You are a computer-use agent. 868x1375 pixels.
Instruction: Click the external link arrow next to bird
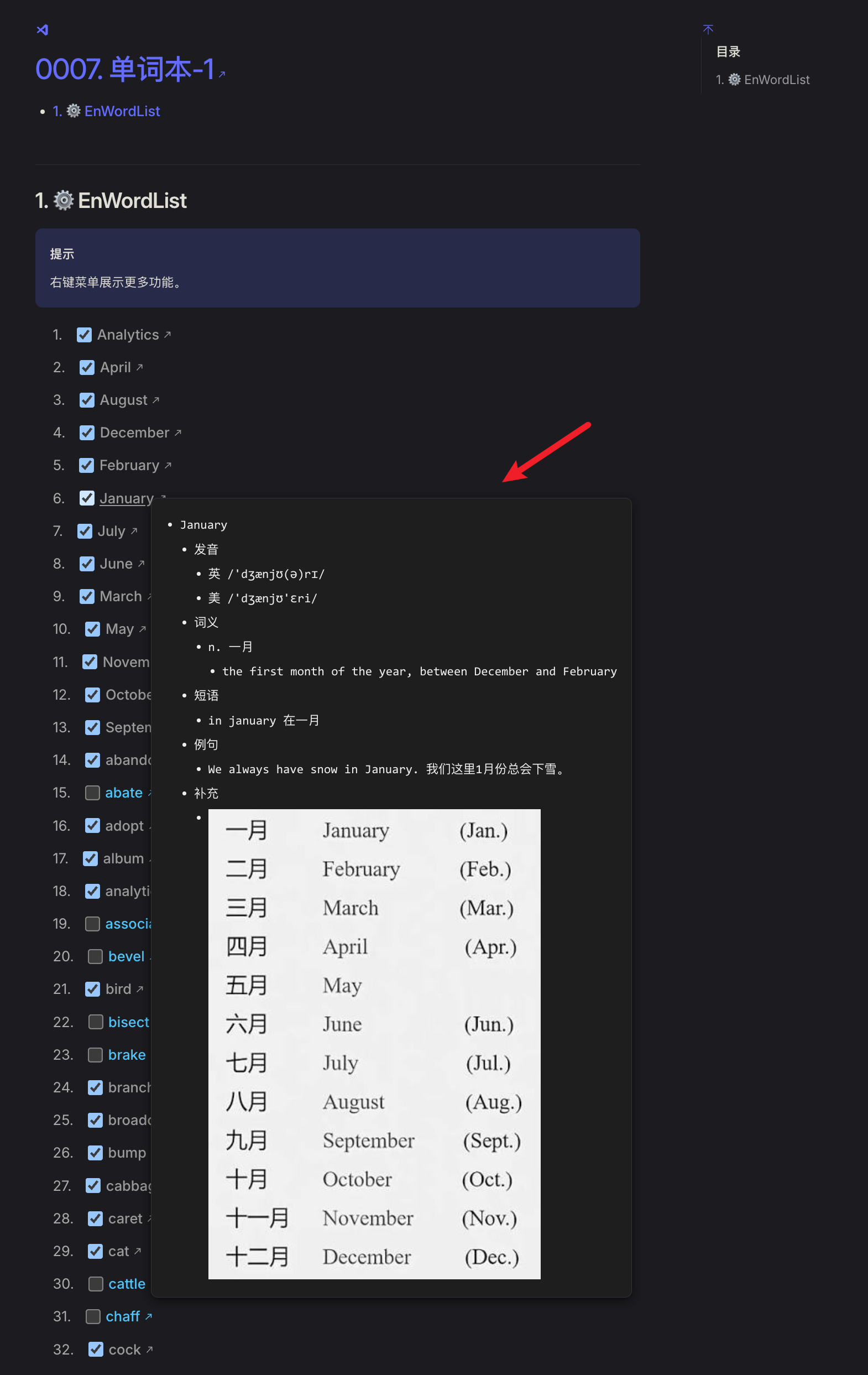point(140,988)
